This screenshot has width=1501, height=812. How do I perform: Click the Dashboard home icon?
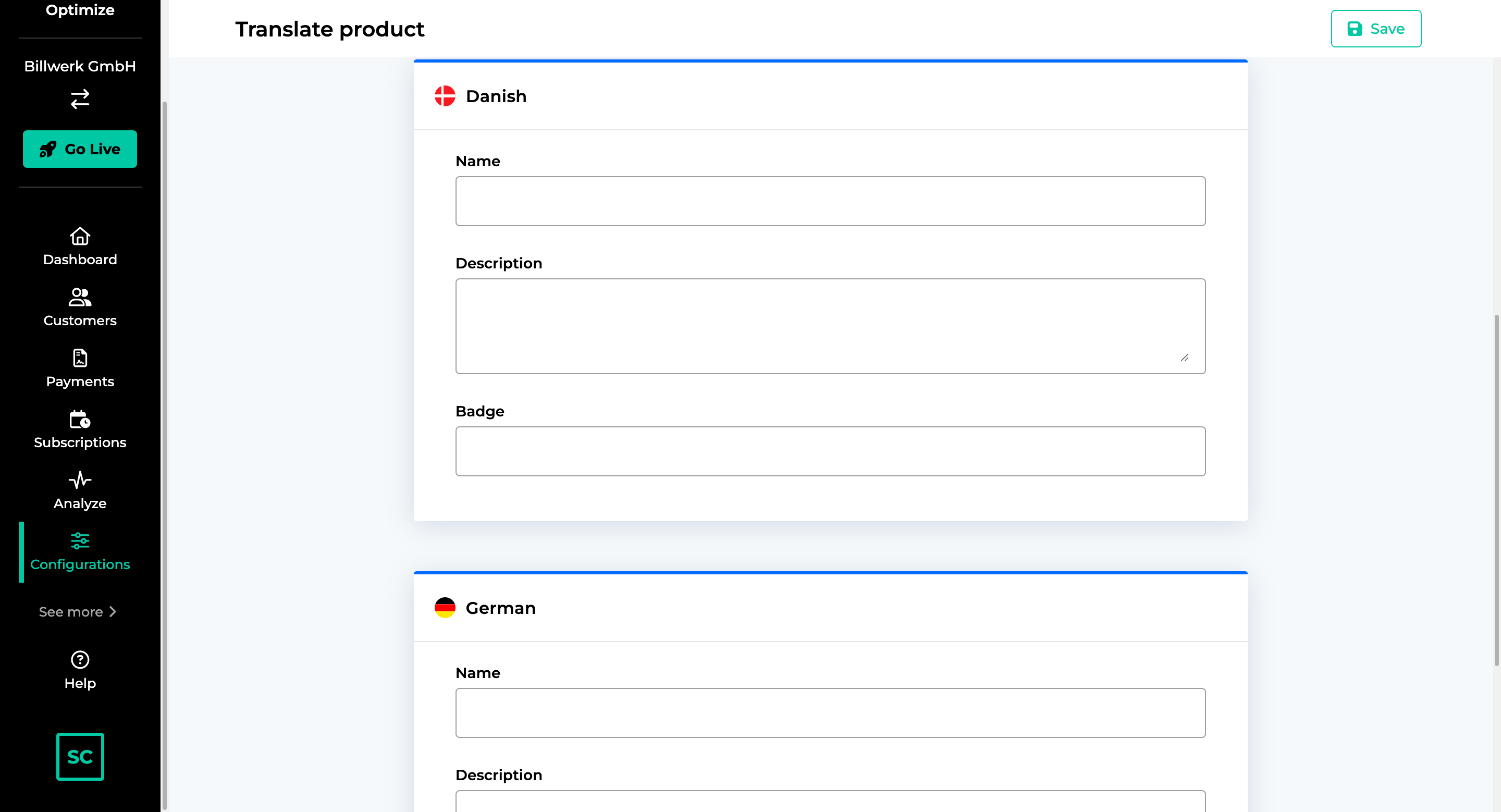coord(80,236)
